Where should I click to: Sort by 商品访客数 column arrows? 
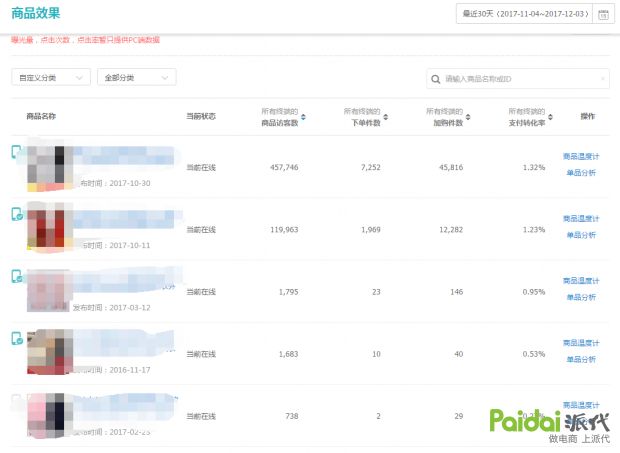303,117
